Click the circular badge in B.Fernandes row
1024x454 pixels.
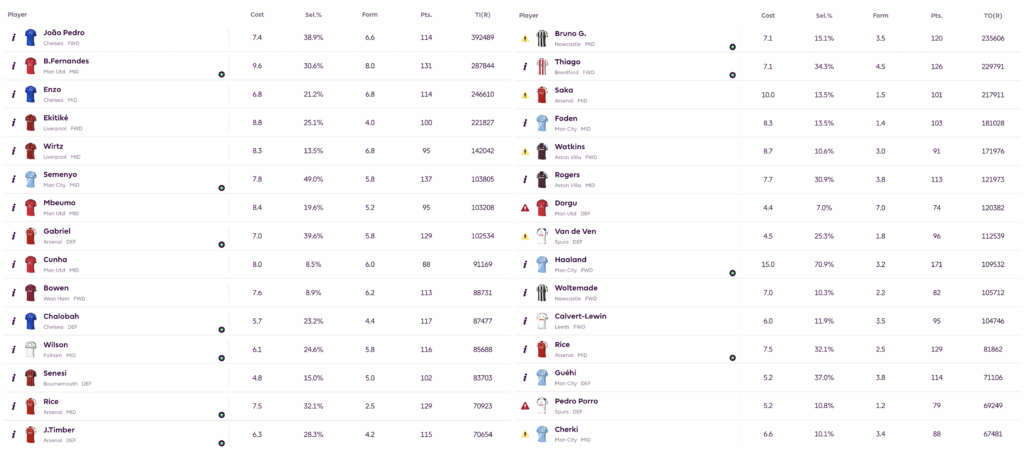[221, 75]
